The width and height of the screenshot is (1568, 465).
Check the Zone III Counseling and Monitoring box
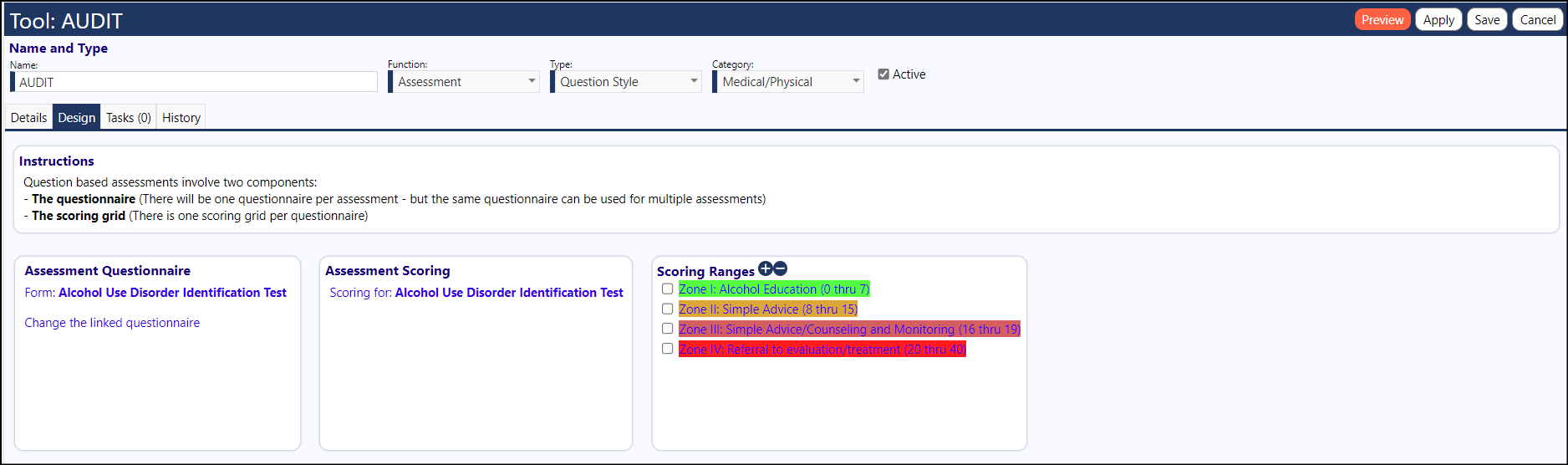click(x=667, y=329)
